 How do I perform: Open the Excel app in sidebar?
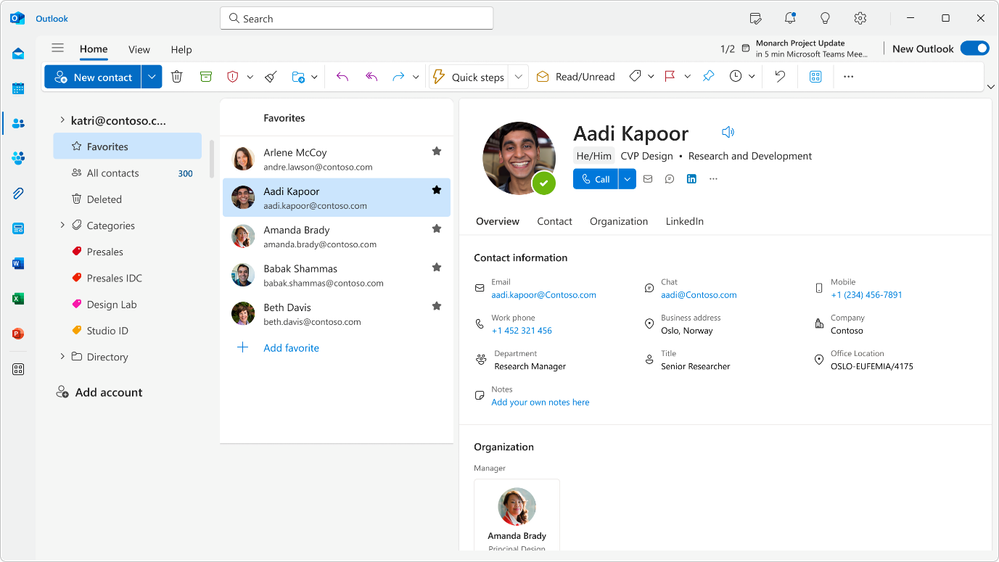[18, 298]
